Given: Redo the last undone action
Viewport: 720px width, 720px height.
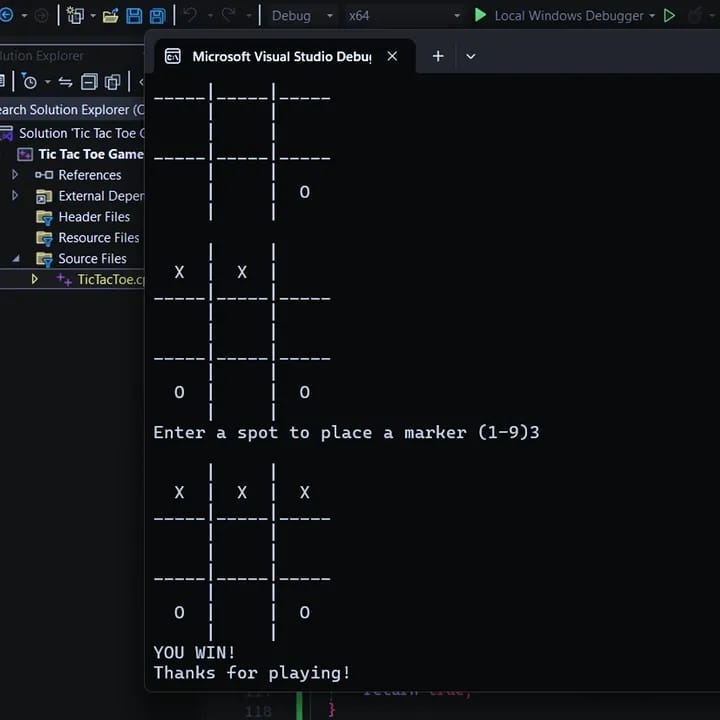Looking at the screenshot, I should tap(229, 16).
